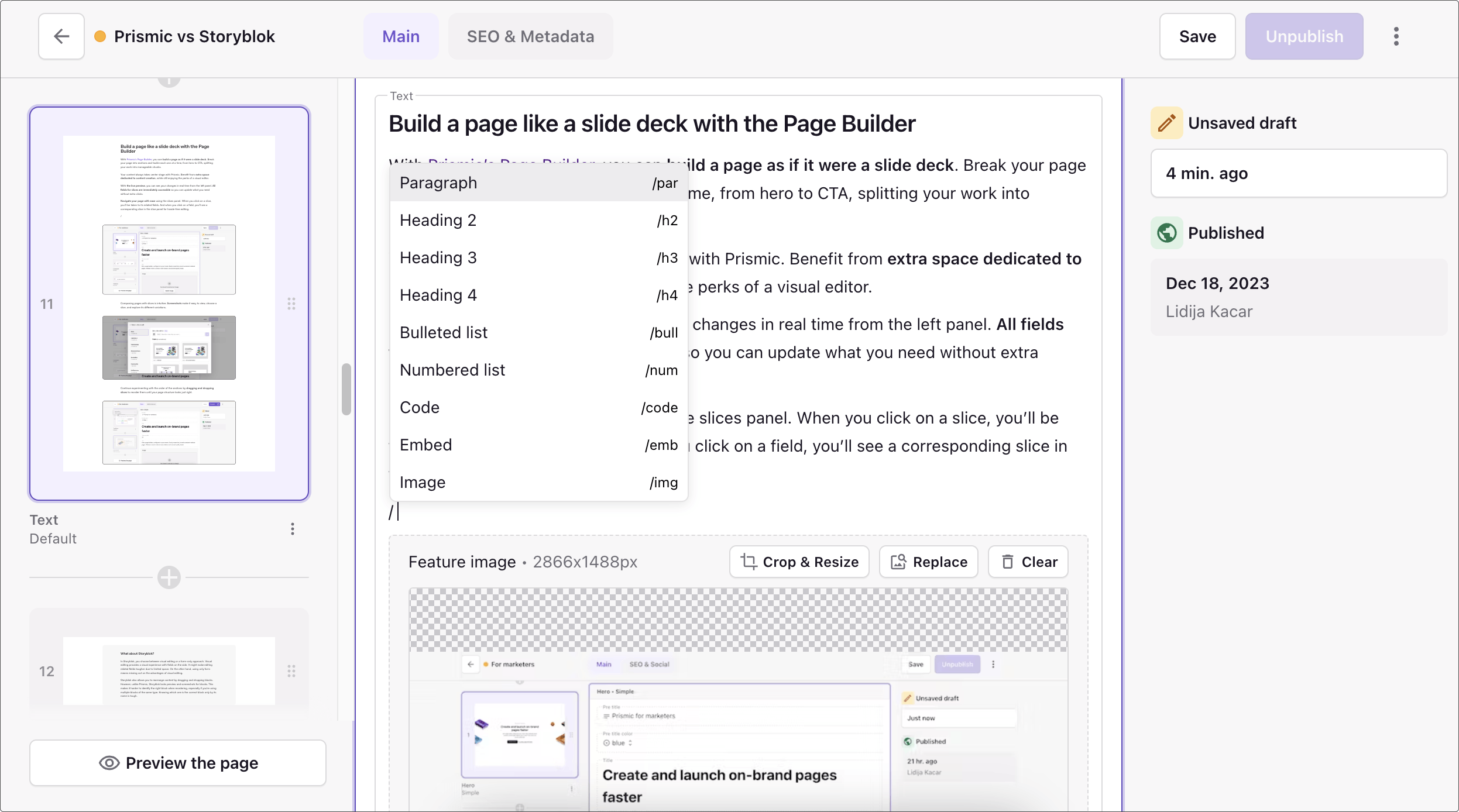Select the slice 12 thumbnail

[x=169, y=670]
